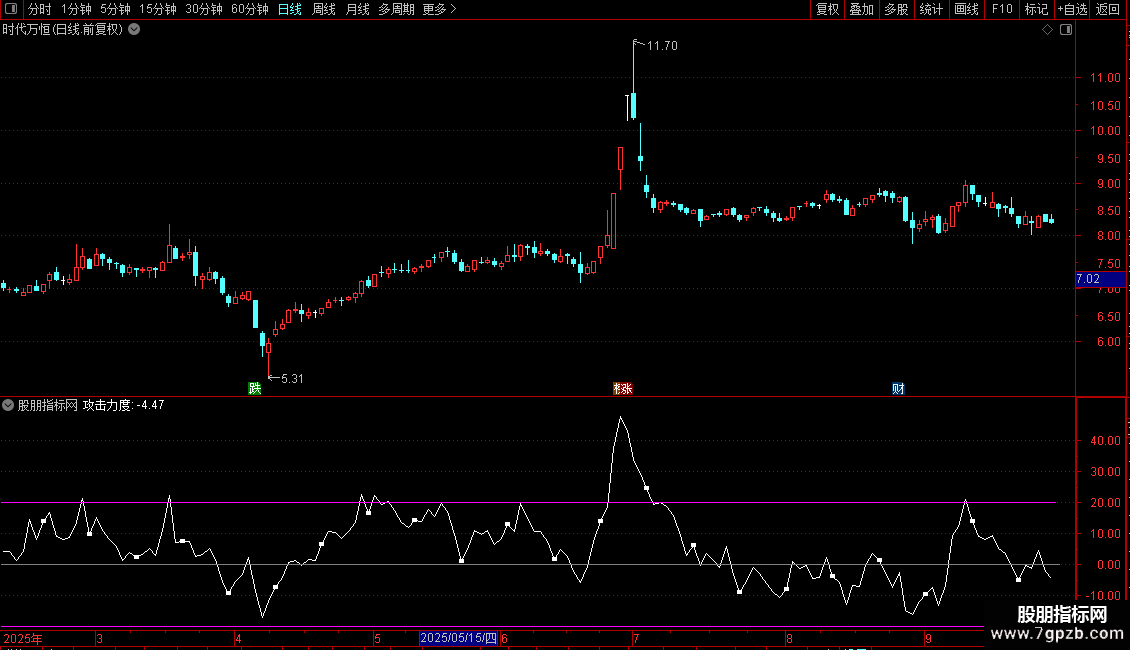Click the 2025年 label on time axis
This screenshot has height=650, width=1130.
coord(23,638)
